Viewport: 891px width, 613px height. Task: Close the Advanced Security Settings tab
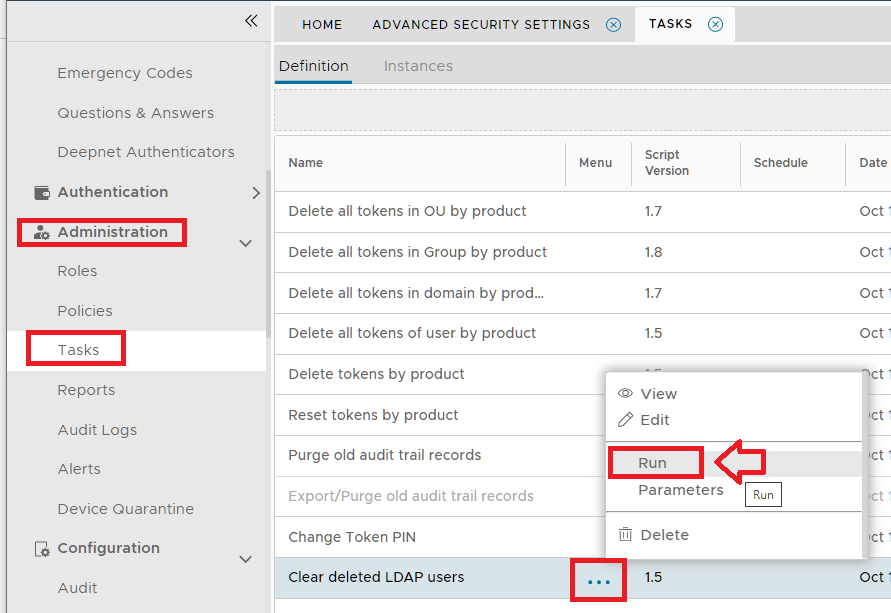pos(614,25)
